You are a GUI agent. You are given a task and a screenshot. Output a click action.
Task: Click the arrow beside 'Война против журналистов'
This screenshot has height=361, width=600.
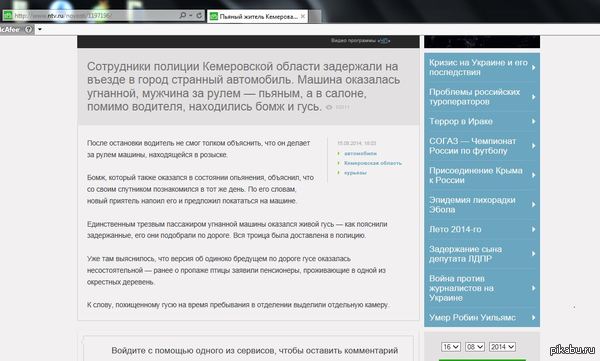[x=533, y=288]
